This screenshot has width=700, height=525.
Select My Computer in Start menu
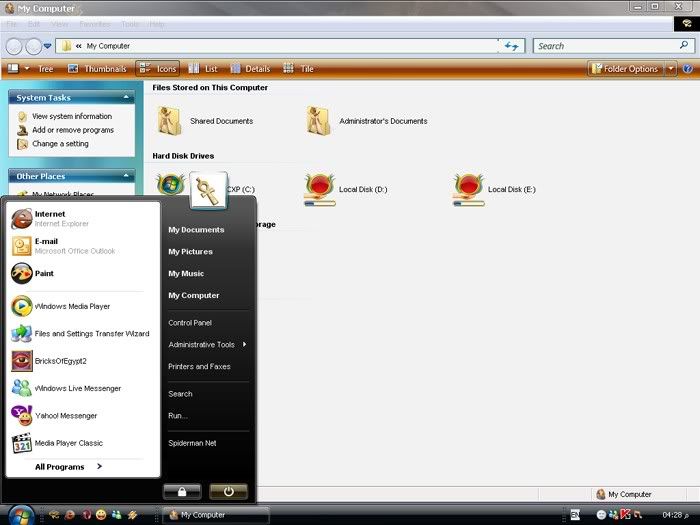pos(194,295)
